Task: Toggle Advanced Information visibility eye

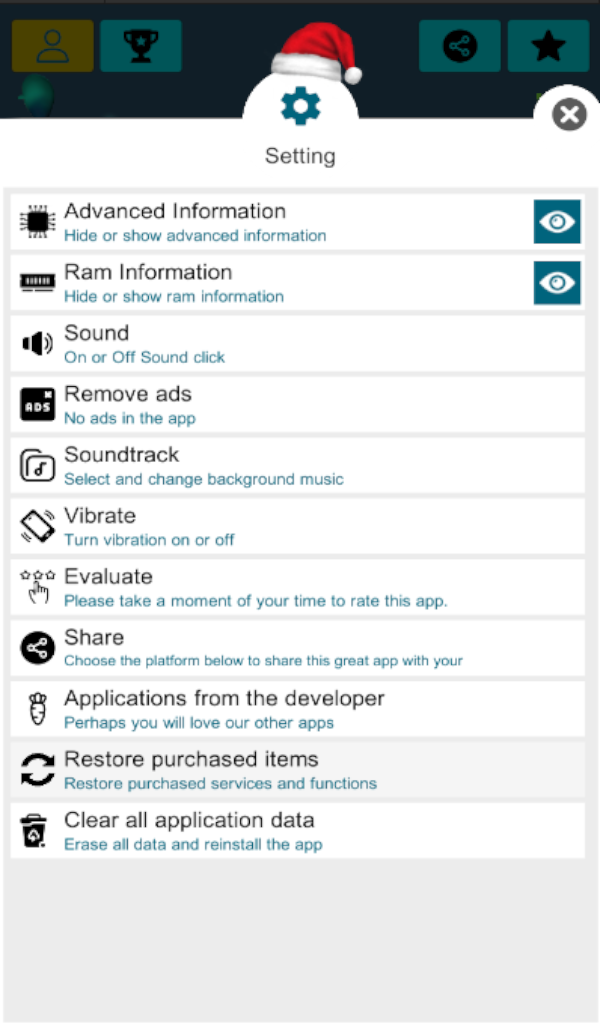Action: 556,222
